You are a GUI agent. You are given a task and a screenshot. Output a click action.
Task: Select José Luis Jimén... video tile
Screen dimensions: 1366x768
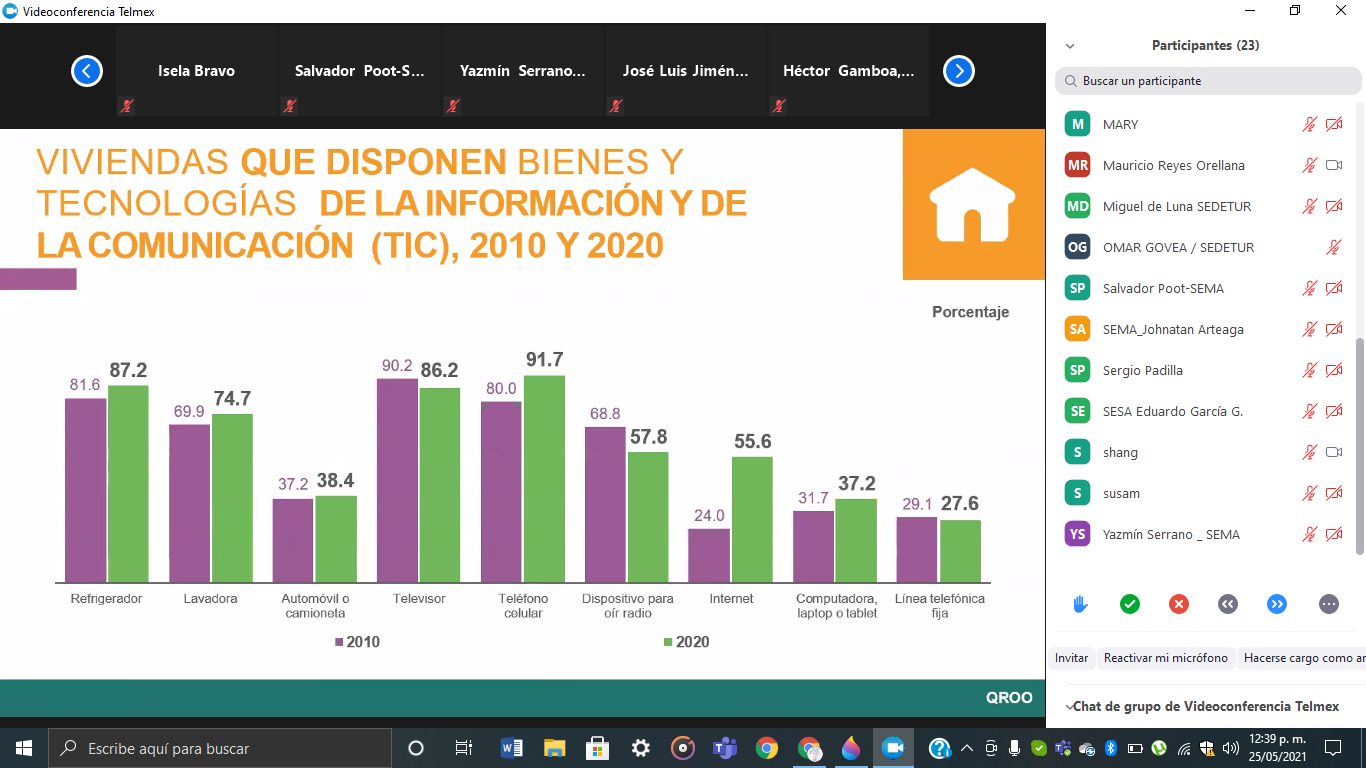point(686,72)
